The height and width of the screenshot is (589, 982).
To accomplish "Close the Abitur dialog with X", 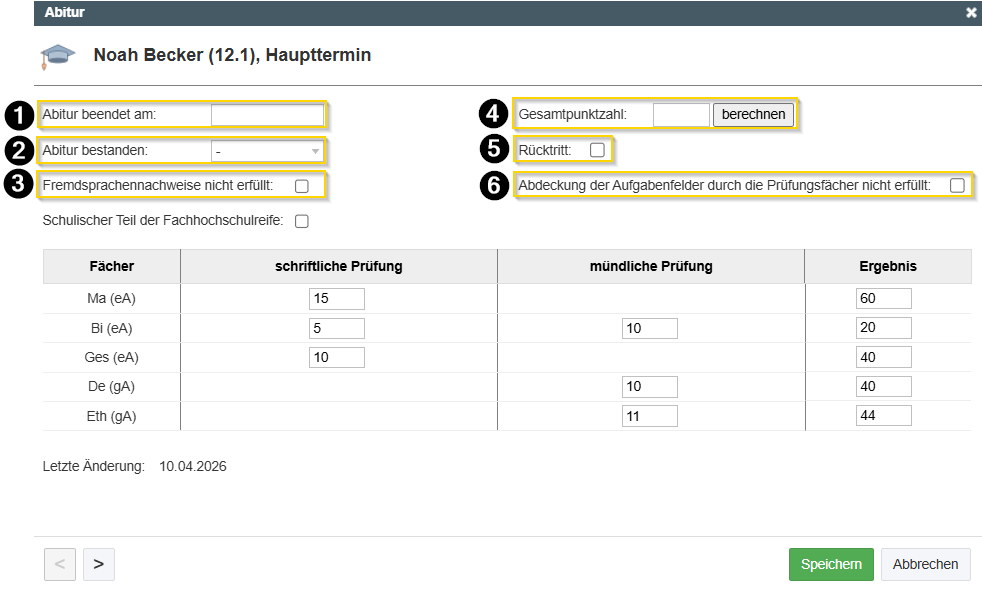I will click(x=970, y=13).
